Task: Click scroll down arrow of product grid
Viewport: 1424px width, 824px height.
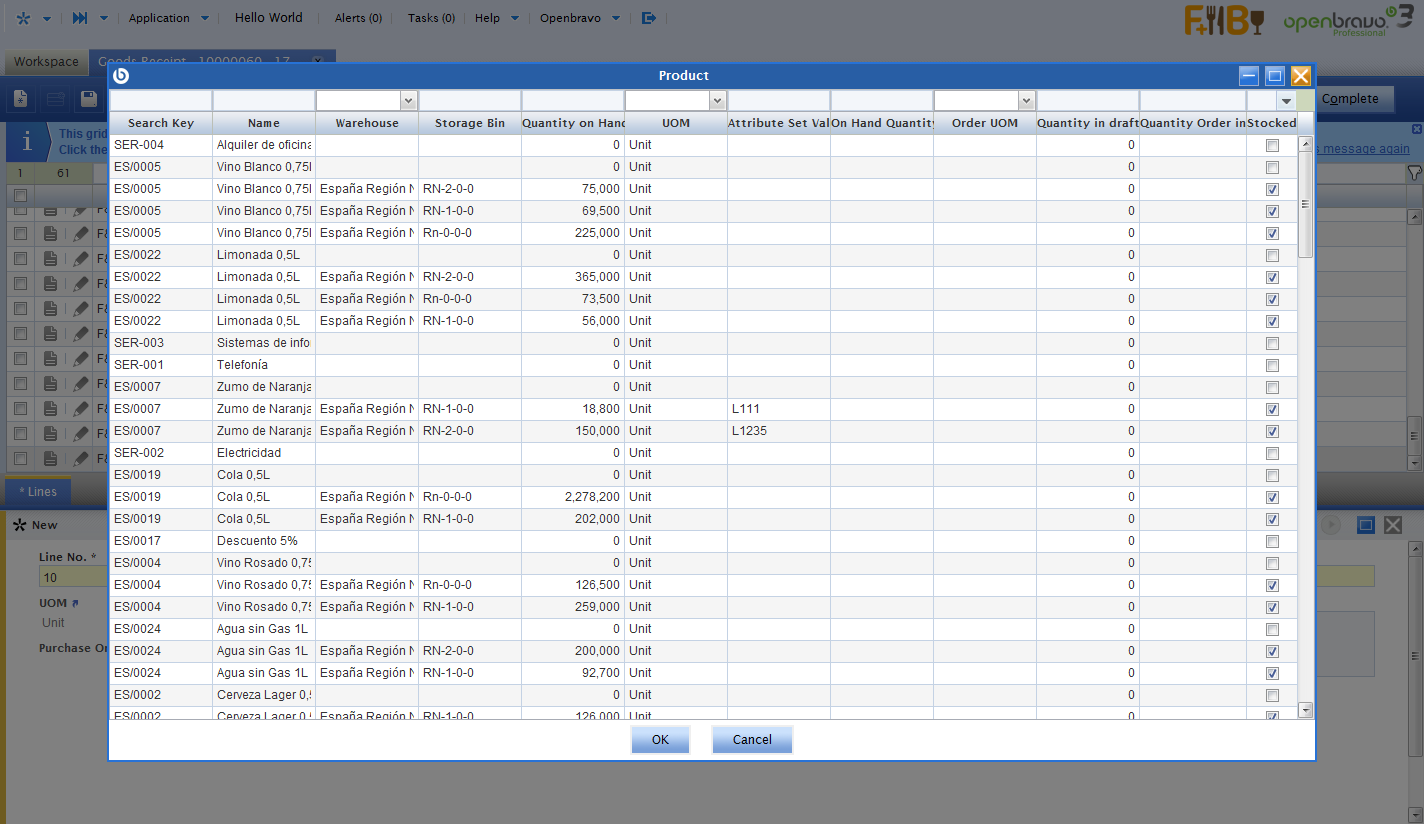Action: point(1305,710)
